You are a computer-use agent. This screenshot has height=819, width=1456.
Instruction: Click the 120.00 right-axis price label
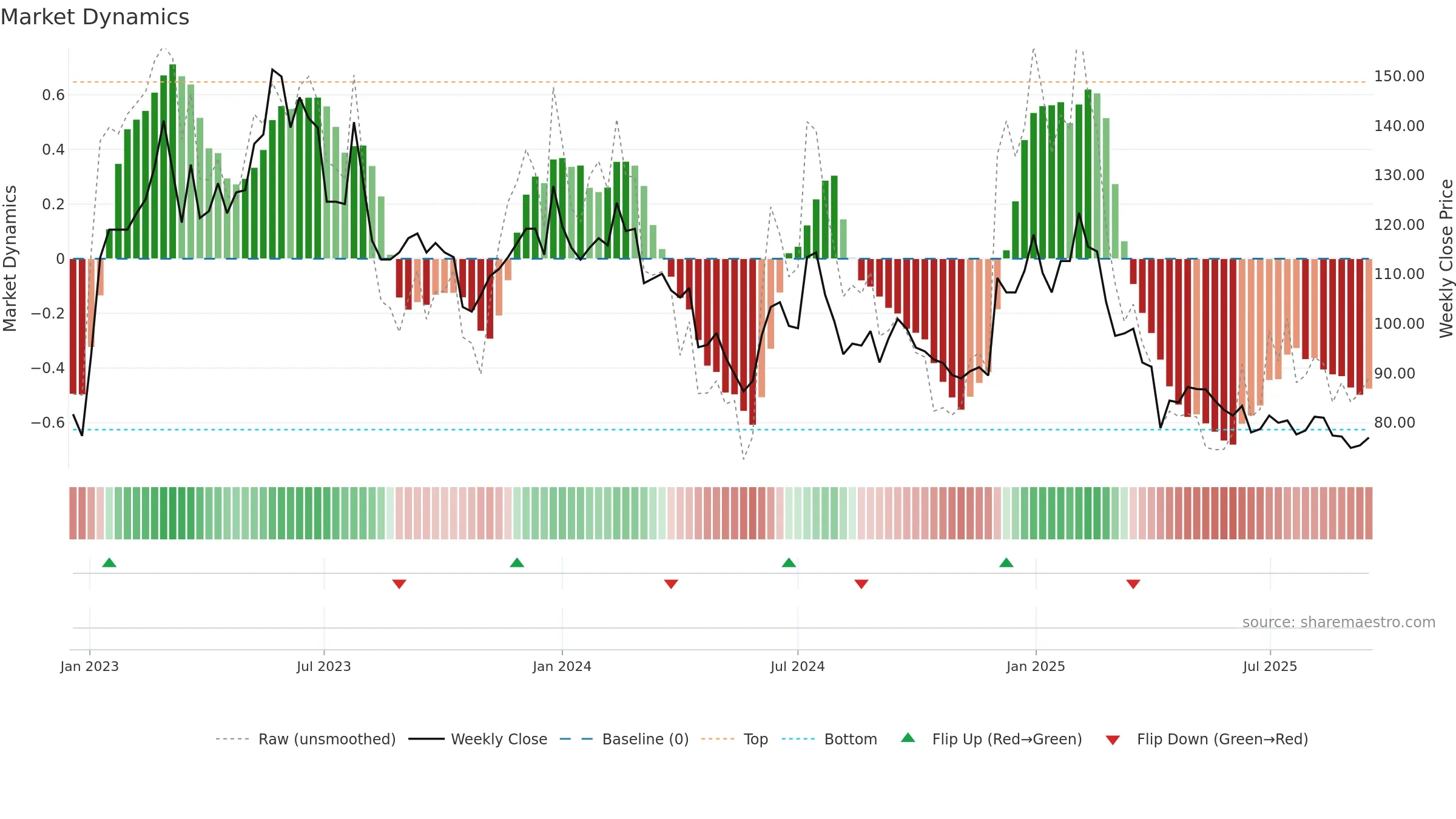pyautogui.click(x=1400, y=224)
